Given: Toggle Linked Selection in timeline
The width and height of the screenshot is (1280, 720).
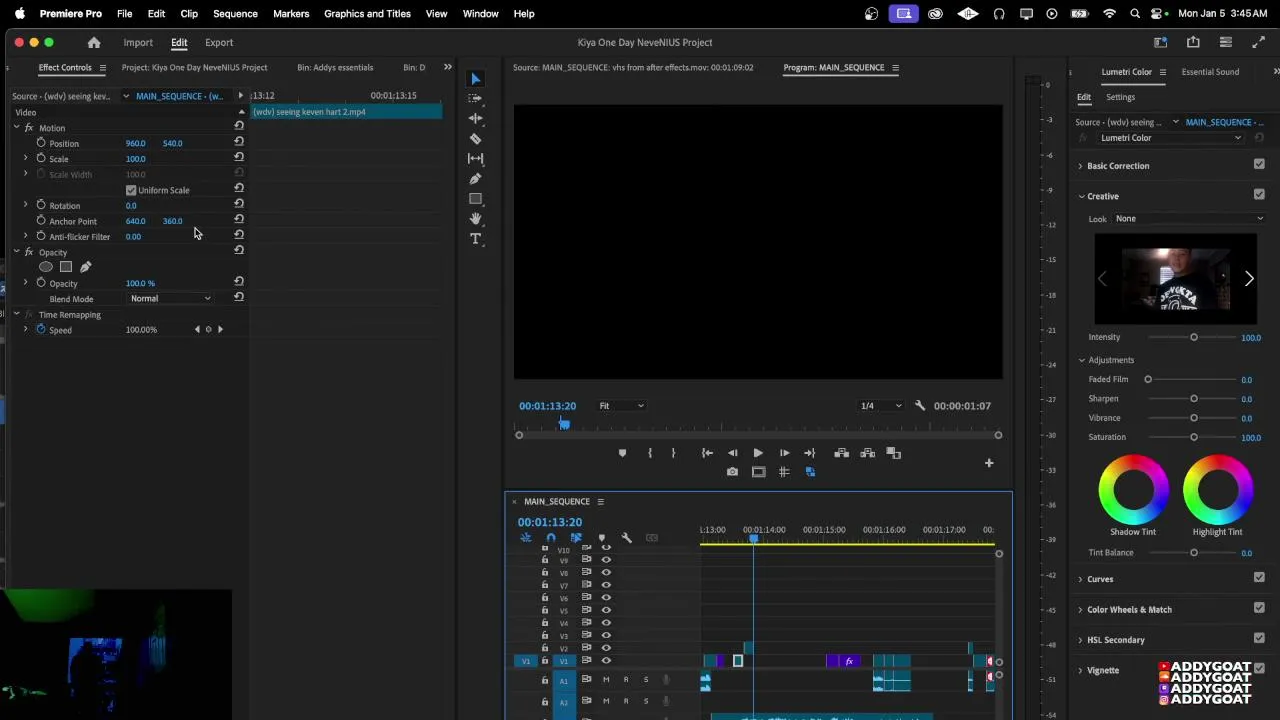Looking at the screenshot, I should pyautogui.click(x=576, y=538).
